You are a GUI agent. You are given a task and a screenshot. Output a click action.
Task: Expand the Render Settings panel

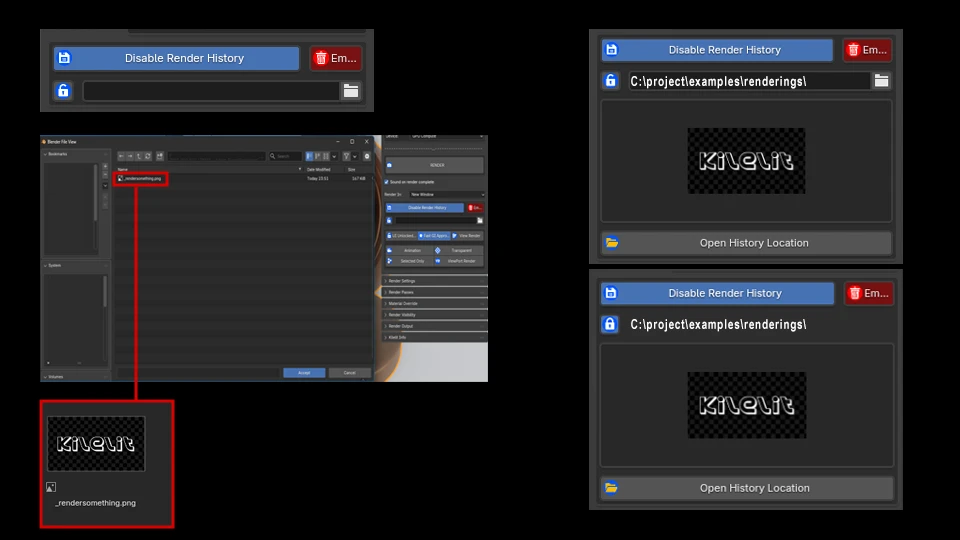point(435,281)
